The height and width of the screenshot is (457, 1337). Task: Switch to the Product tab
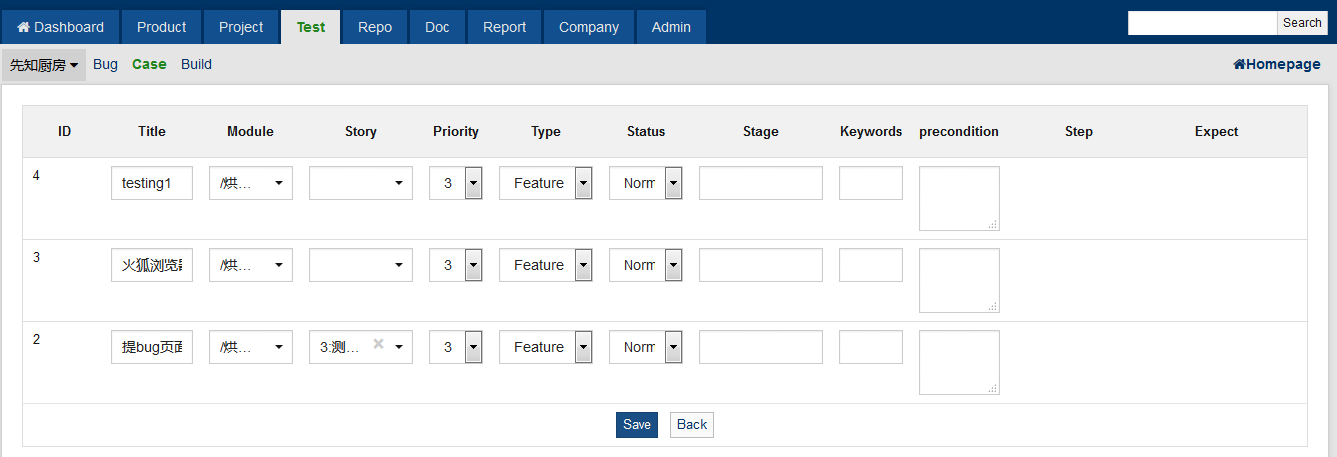click(162, 27)
